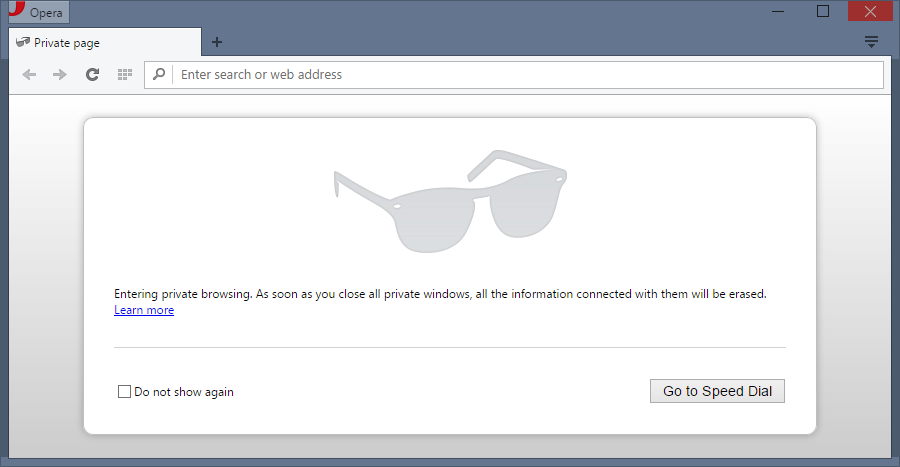
Task: Go forward using the forward arrow
Action: (x=60, y=75)
